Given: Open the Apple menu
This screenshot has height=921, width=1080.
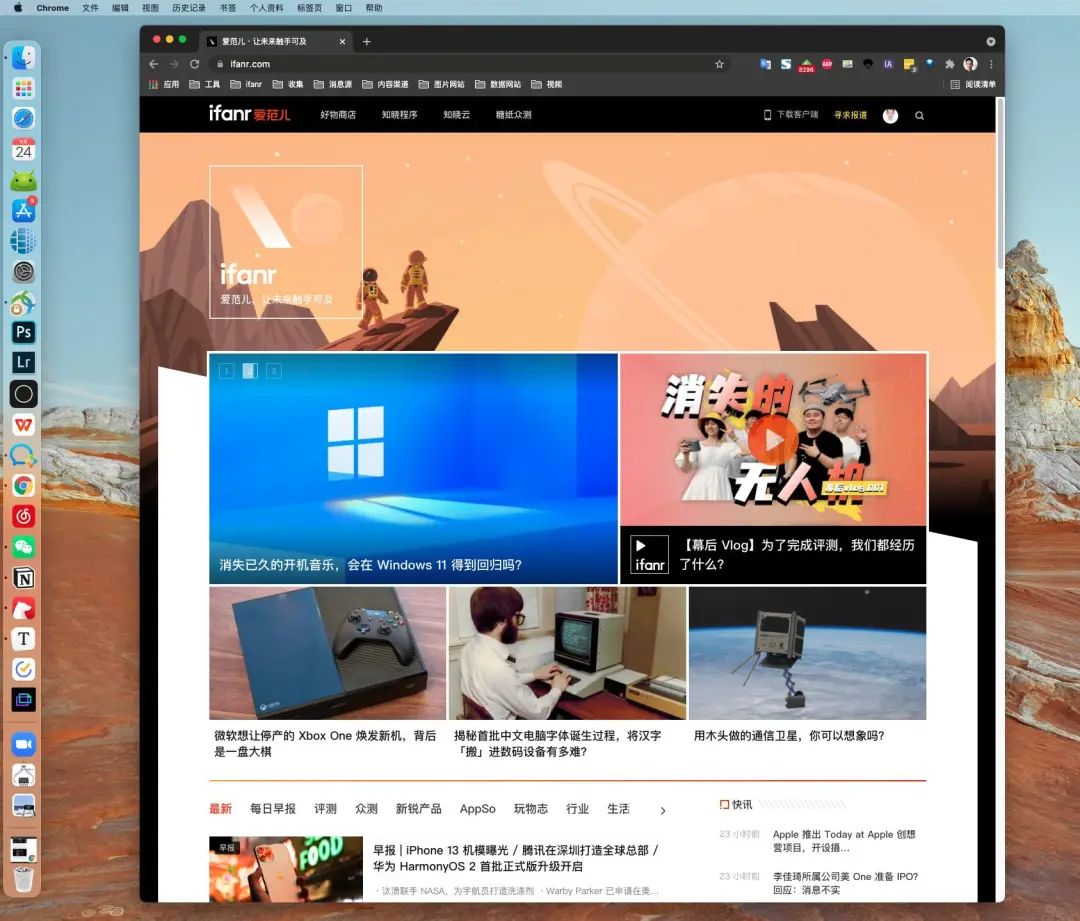Looking at the screenshot, I should point(18,8).
